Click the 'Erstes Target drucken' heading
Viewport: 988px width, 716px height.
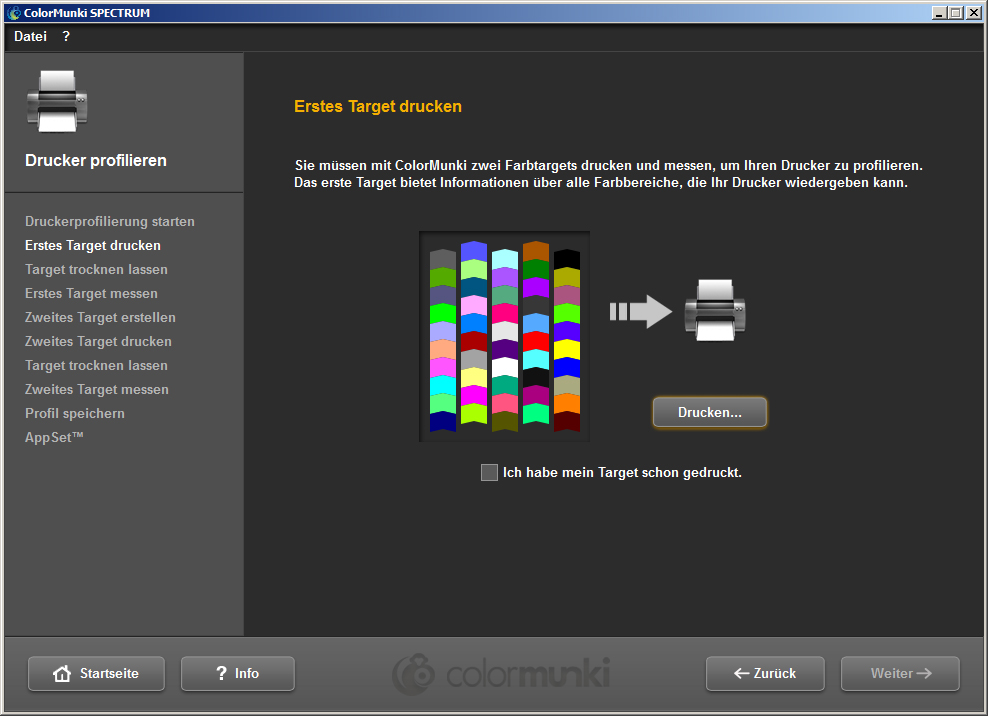click(x=378, y=106)
